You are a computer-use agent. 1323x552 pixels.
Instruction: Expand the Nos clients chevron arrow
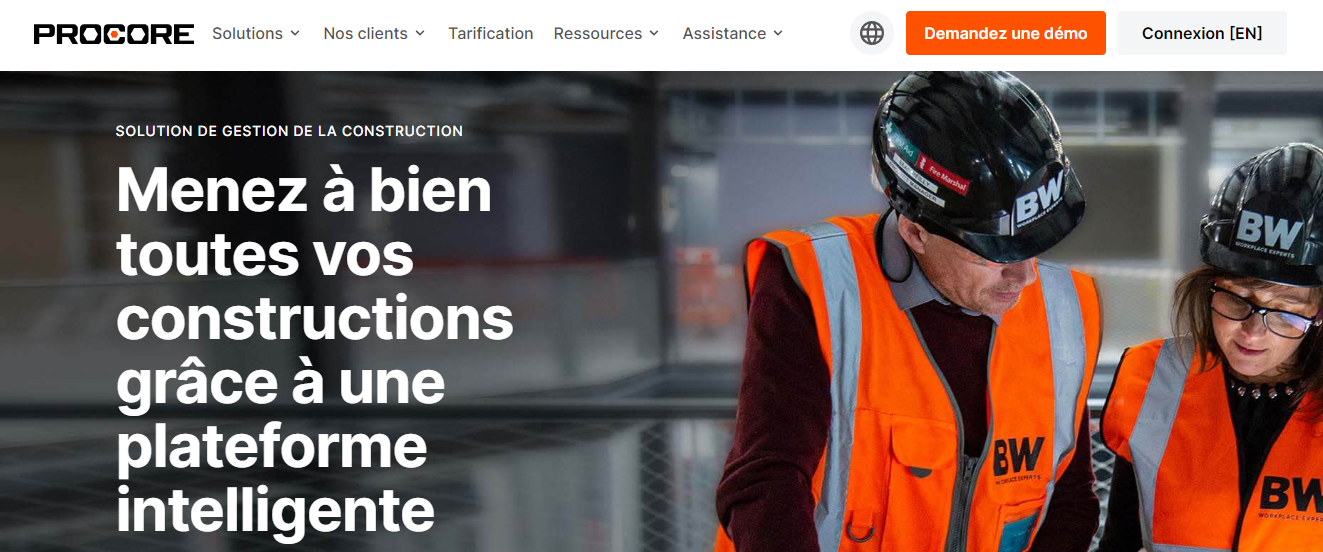420,34
